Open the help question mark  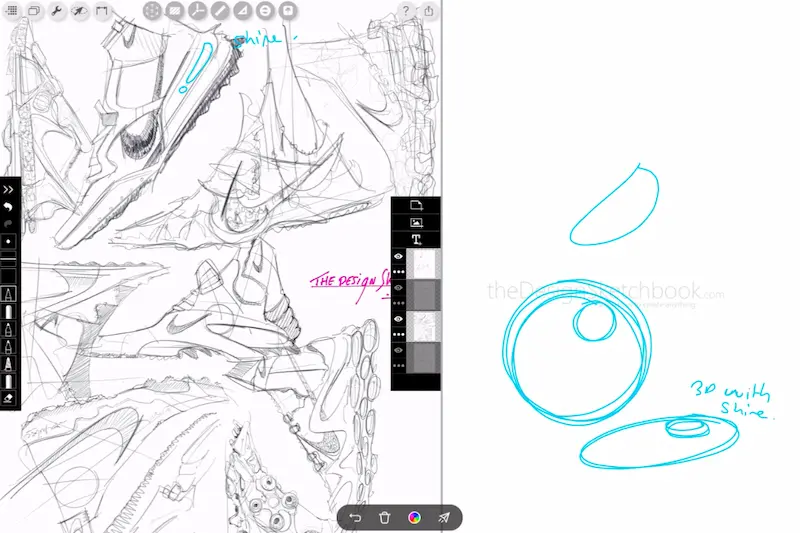406,11
